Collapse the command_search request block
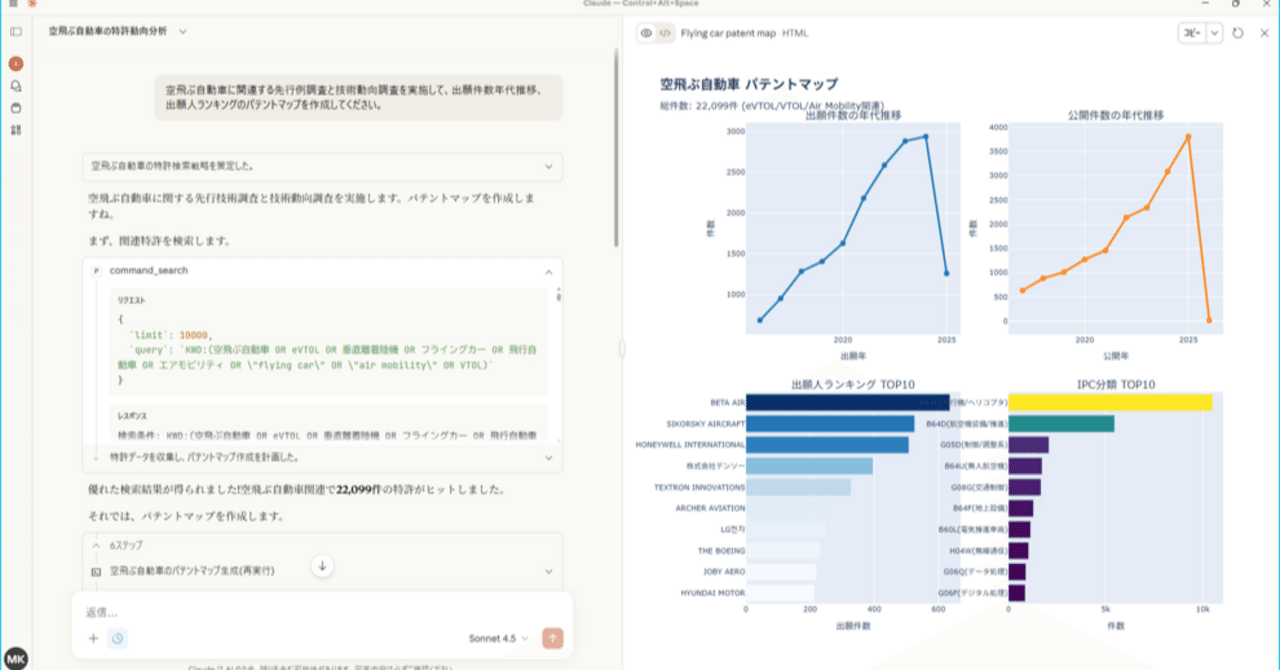 click(547, 270)
